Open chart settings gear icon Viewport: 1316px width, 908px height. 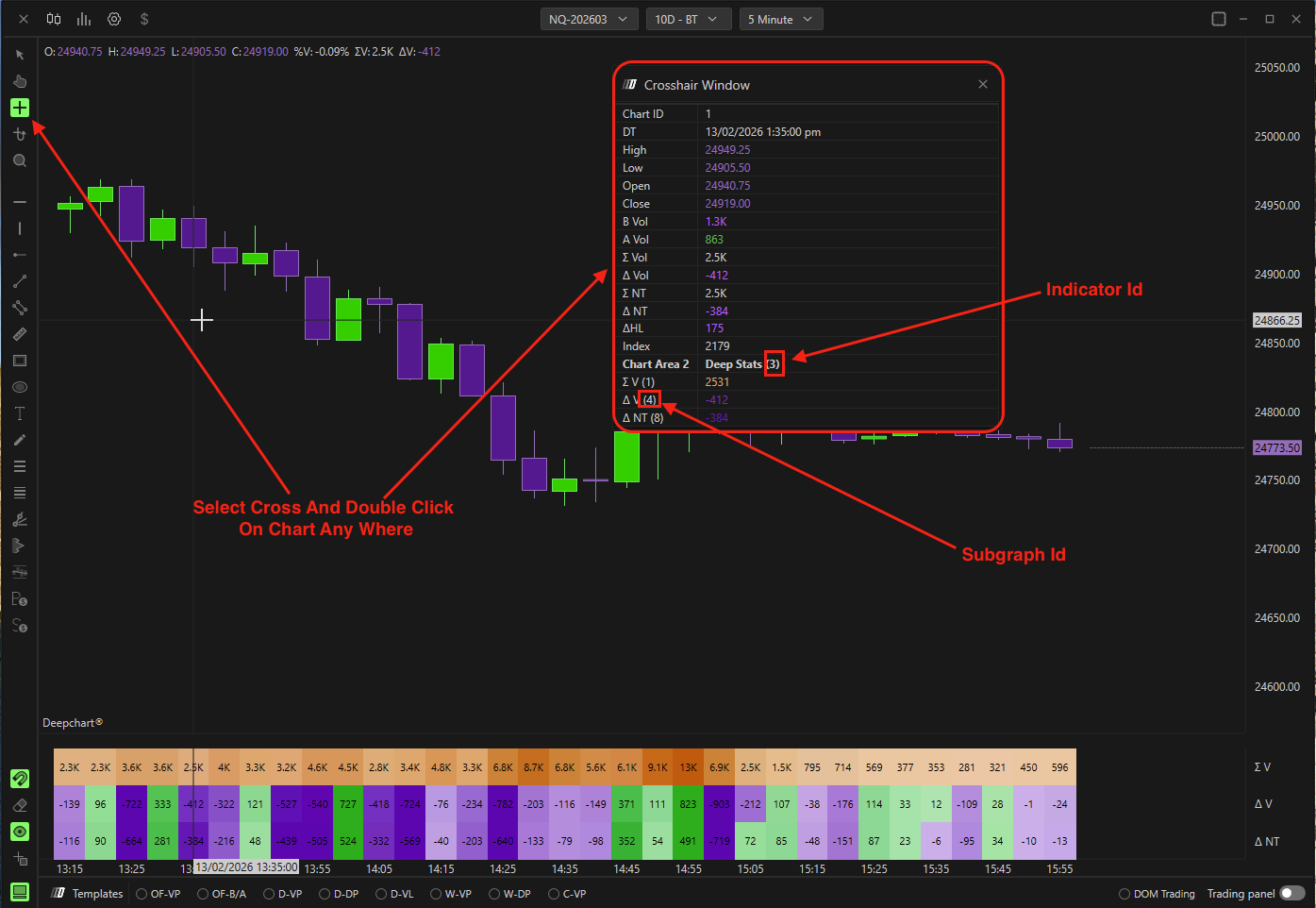click(x=114, y=19)
